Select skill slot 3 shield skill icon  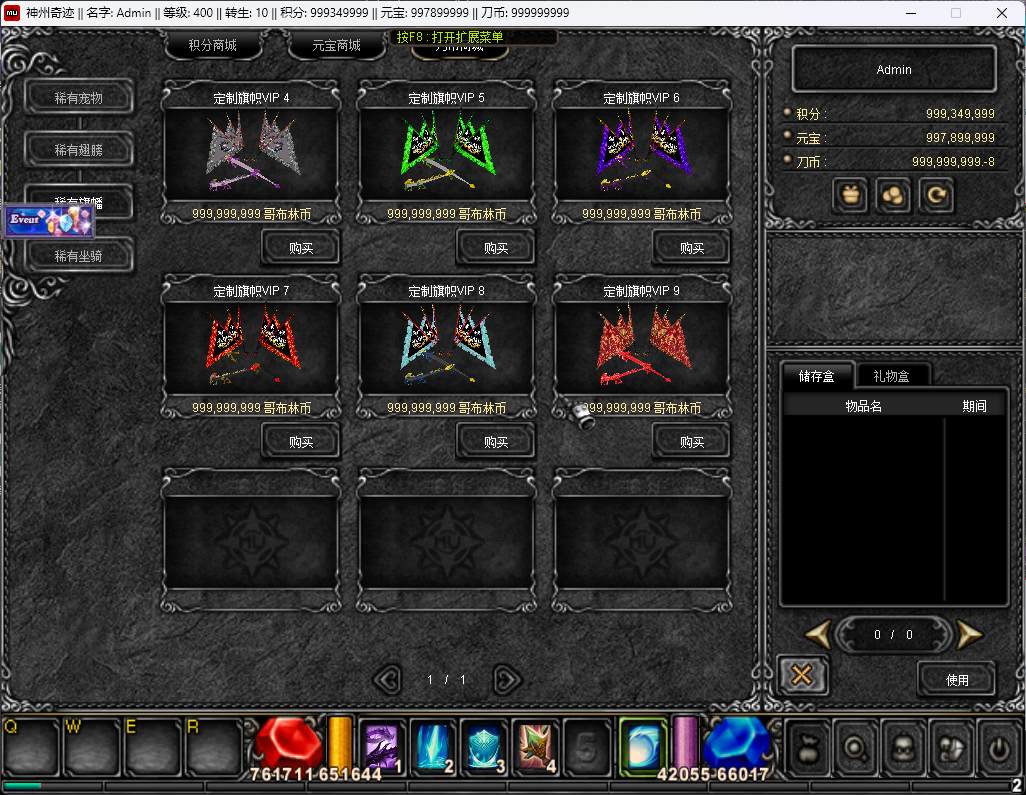(x=484, y=746)
